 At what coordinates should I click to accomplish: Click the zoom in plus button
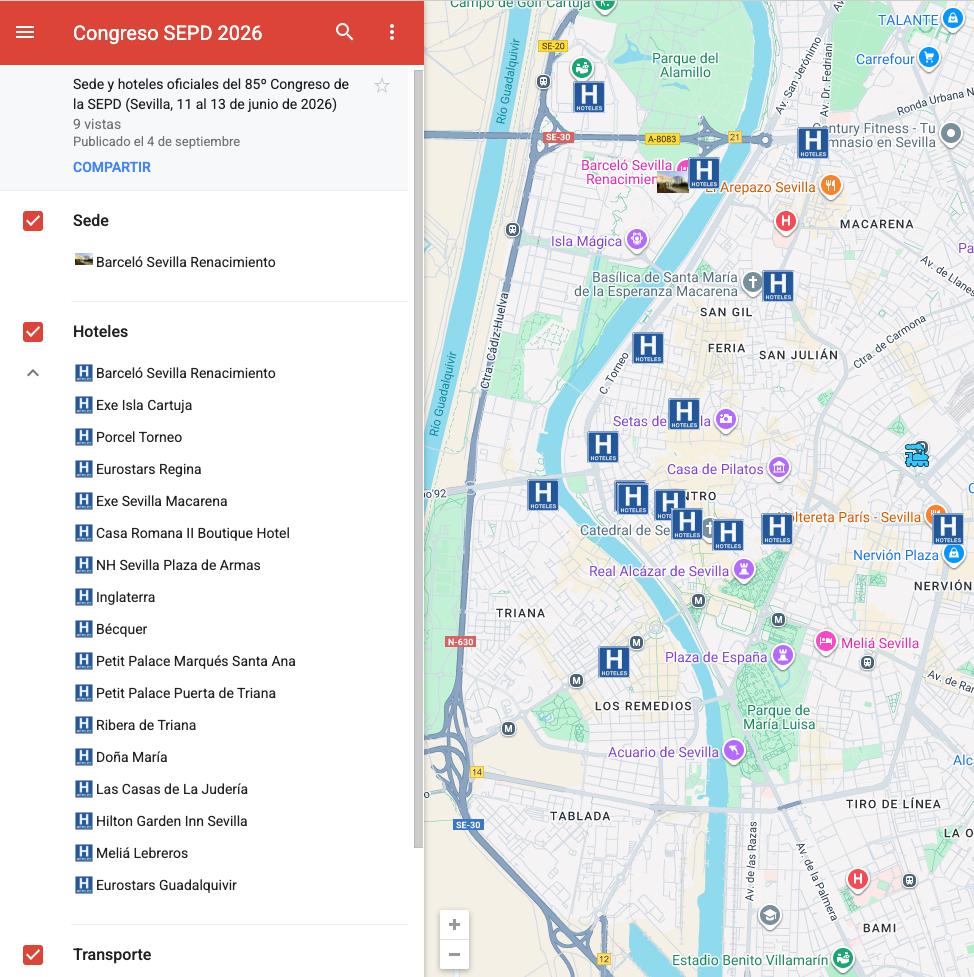[454, 924]
